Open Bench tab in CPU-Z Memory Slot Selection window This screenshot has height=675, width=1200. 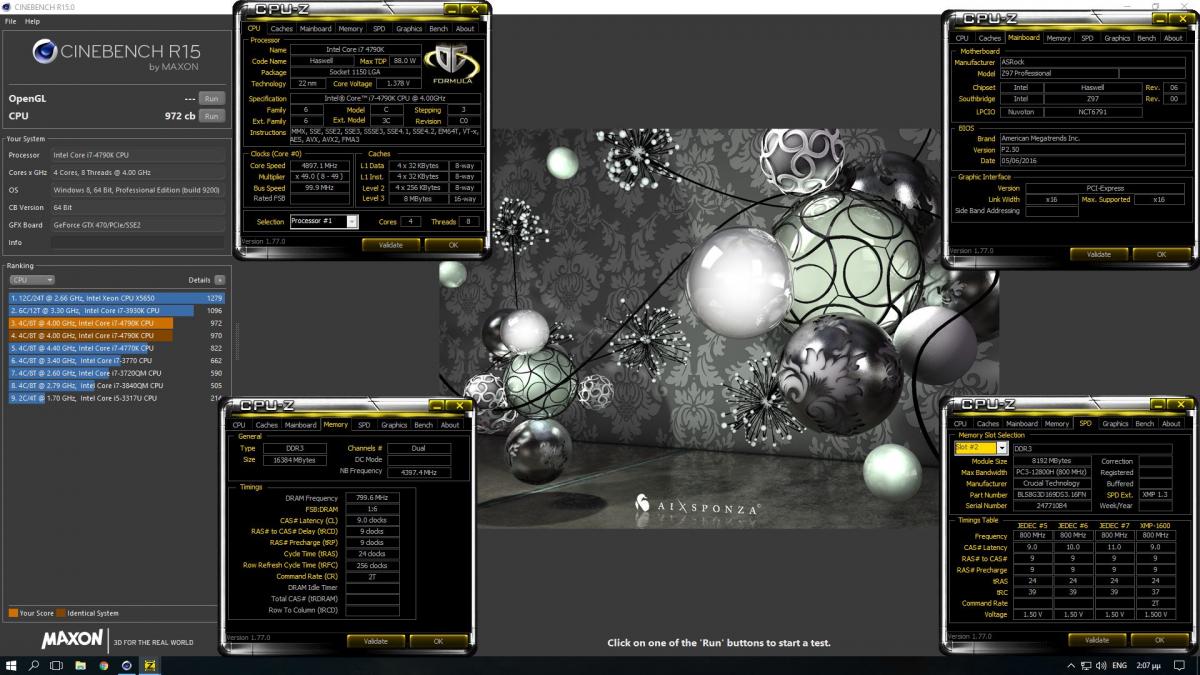[x=1145, y=424]
